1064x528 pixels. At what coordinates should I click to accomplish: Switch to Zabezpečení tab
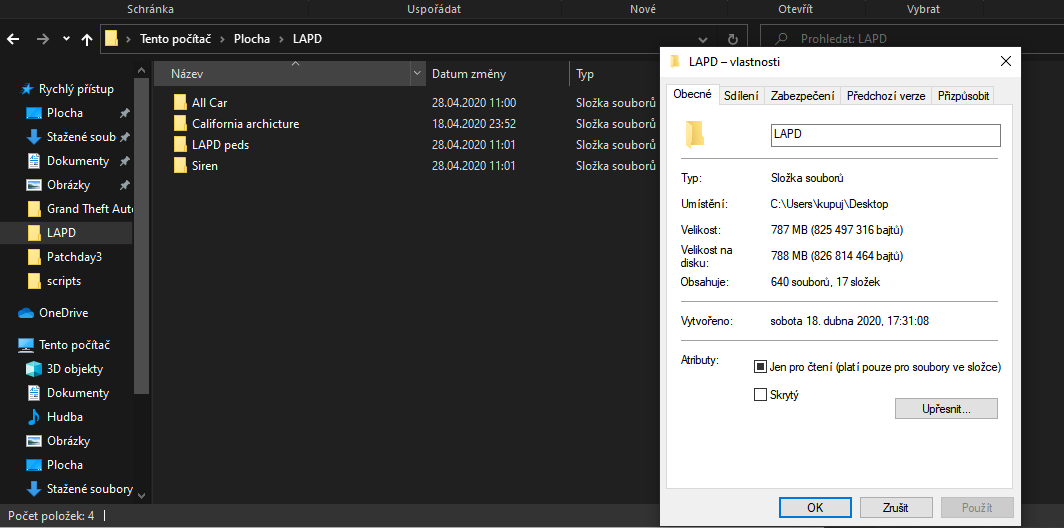click(x=803, y=96)
